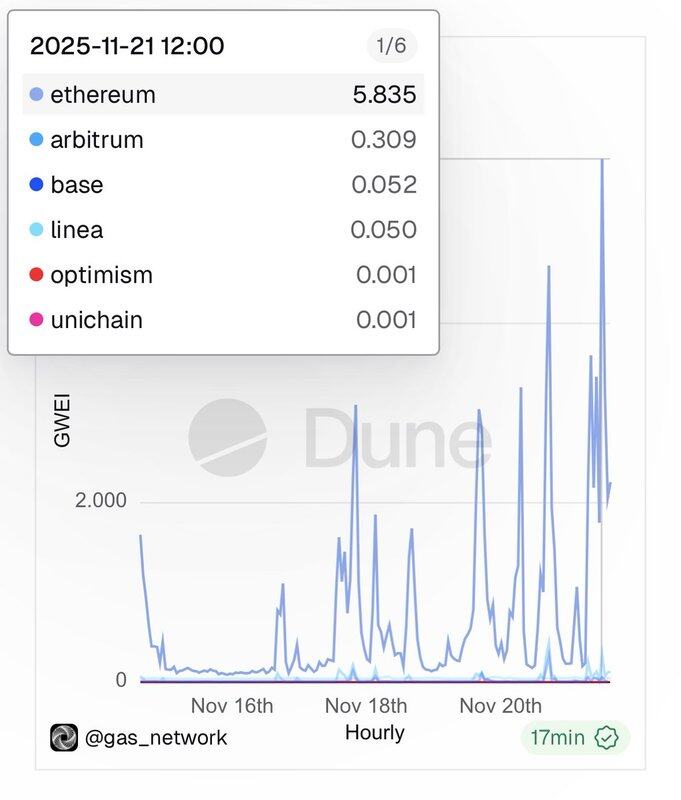Click the 17min refresh status badge

pos(574,738)
